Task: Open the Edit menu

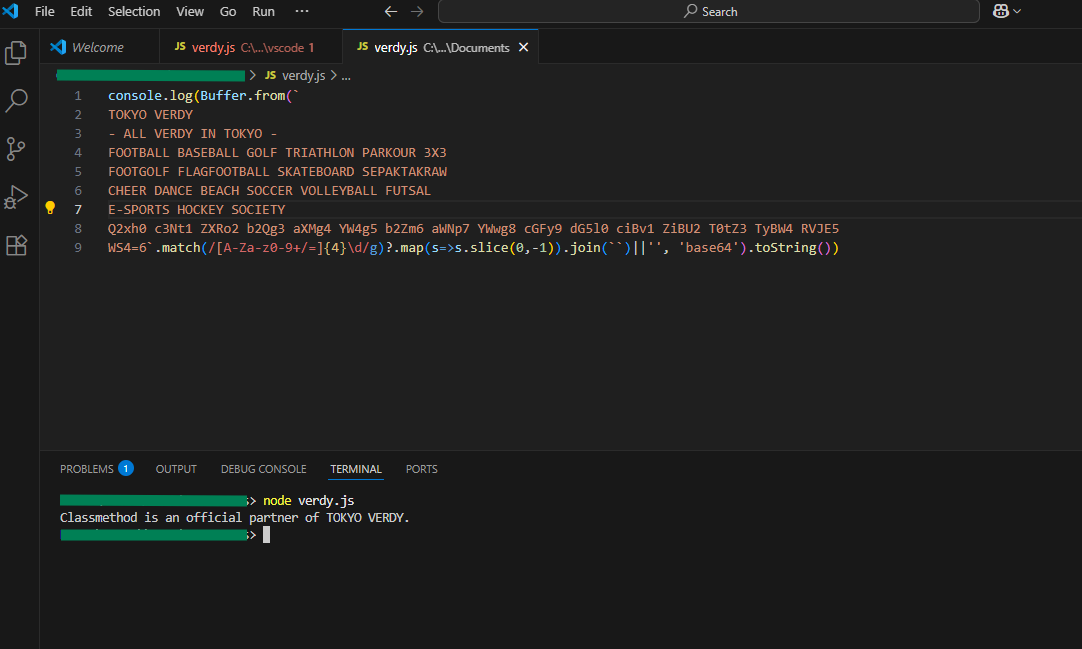Action: click(x=81, y=12)
